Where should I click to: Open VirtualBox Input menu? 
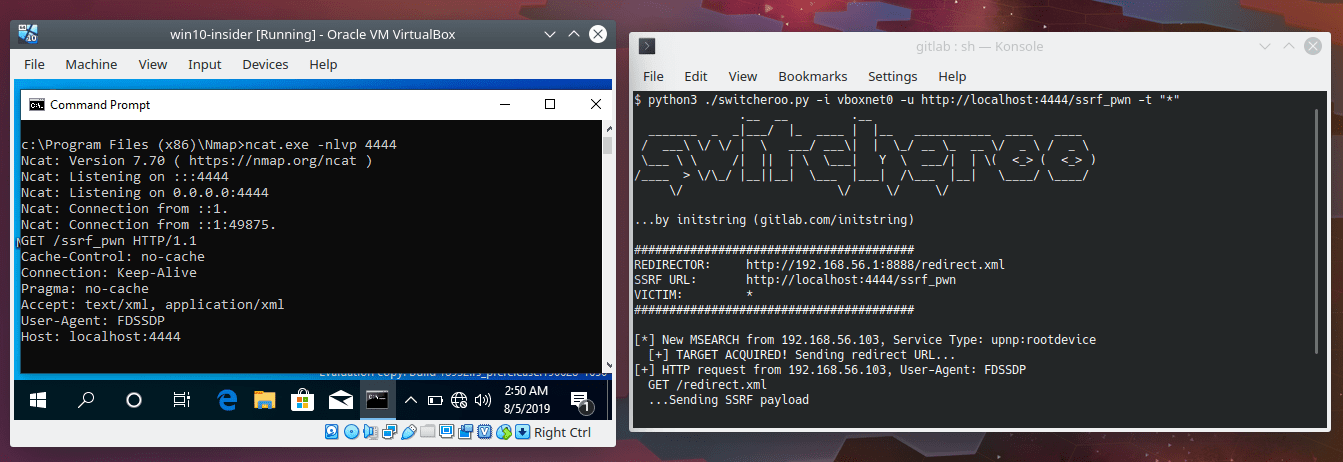(x=205, y=64)
